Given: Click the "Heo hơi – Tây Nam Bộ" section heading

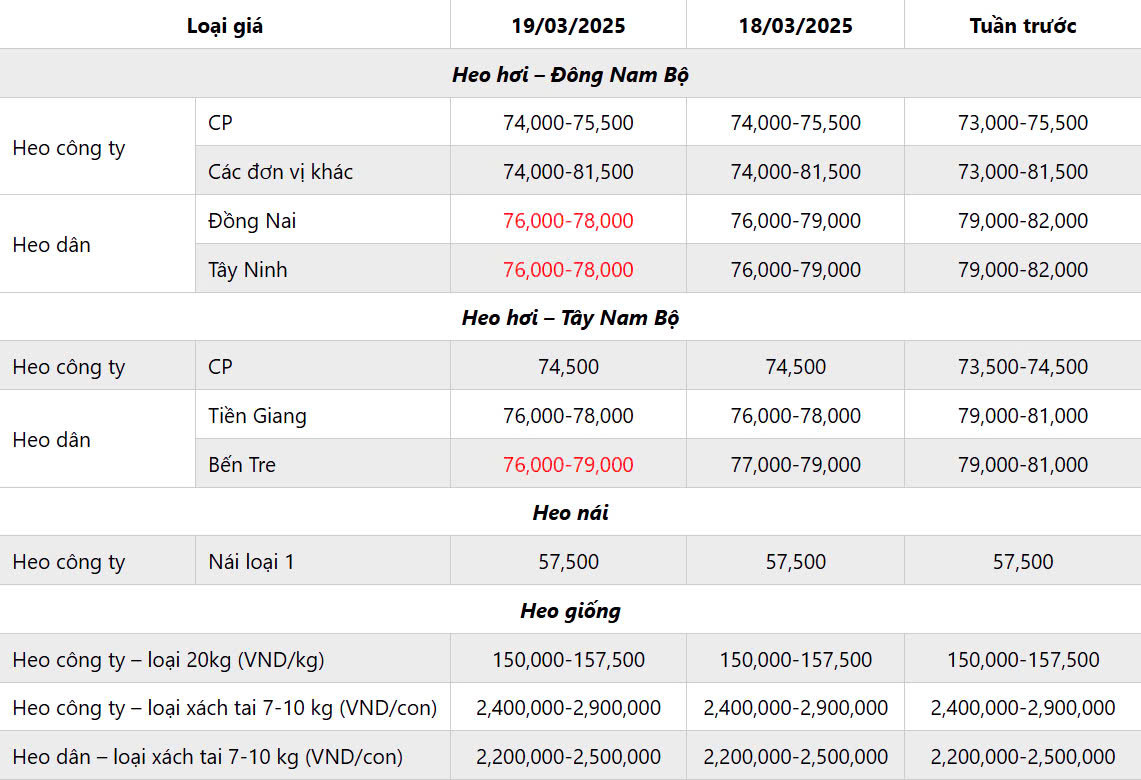Looking at the screenshot, I should click(x=570, y=318).
